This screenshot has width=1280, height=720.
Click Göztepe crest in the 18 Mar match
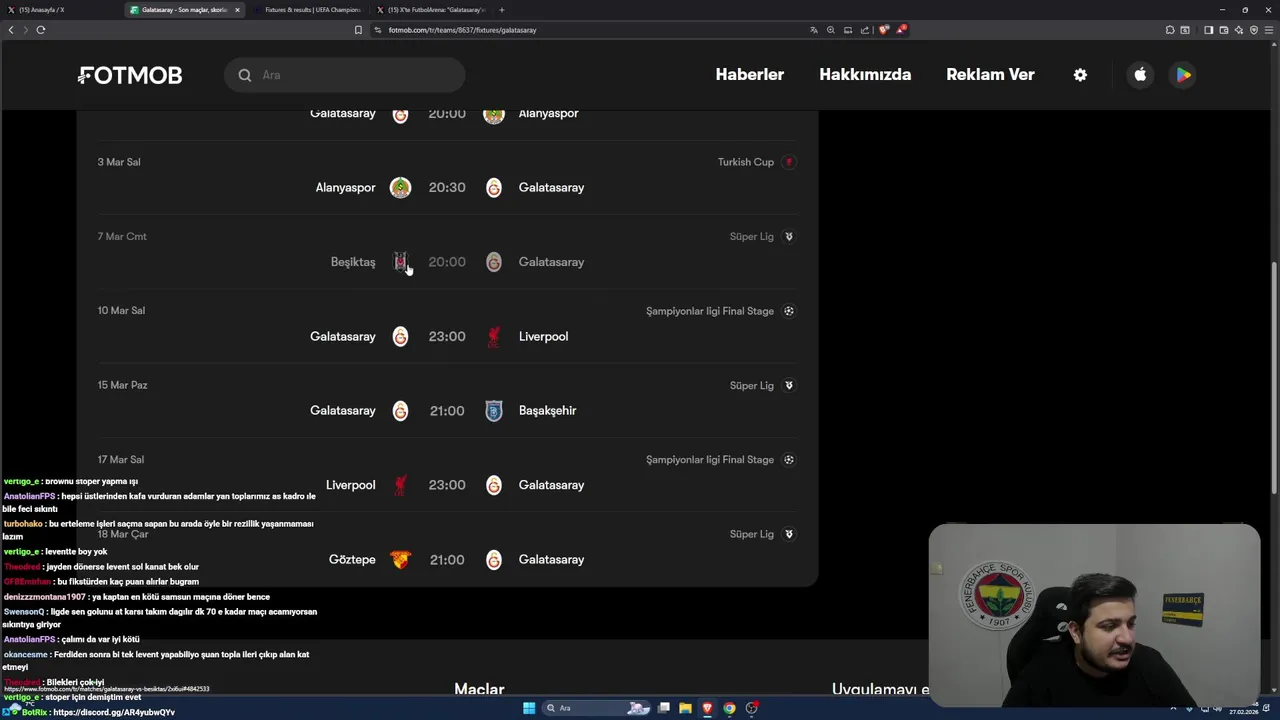pos(400,560)
